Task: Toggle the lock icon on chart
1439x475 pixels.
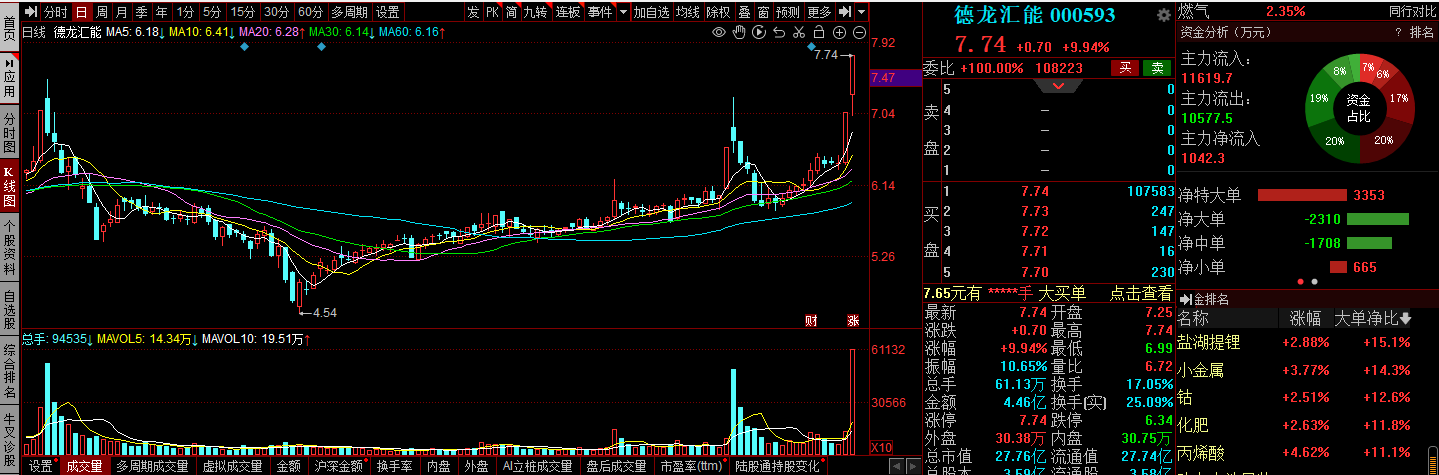Action: click(x=818, y=33)
